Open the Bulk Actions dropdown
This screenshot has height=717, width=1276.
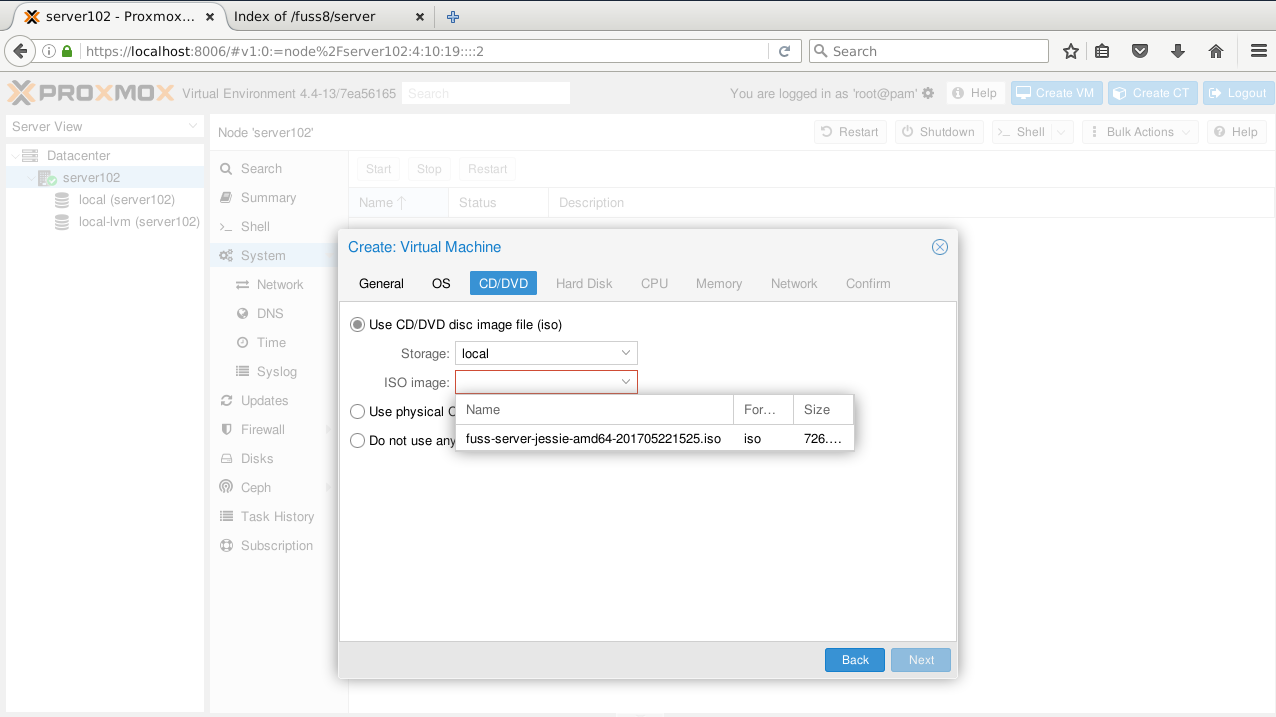[1140, 132]
